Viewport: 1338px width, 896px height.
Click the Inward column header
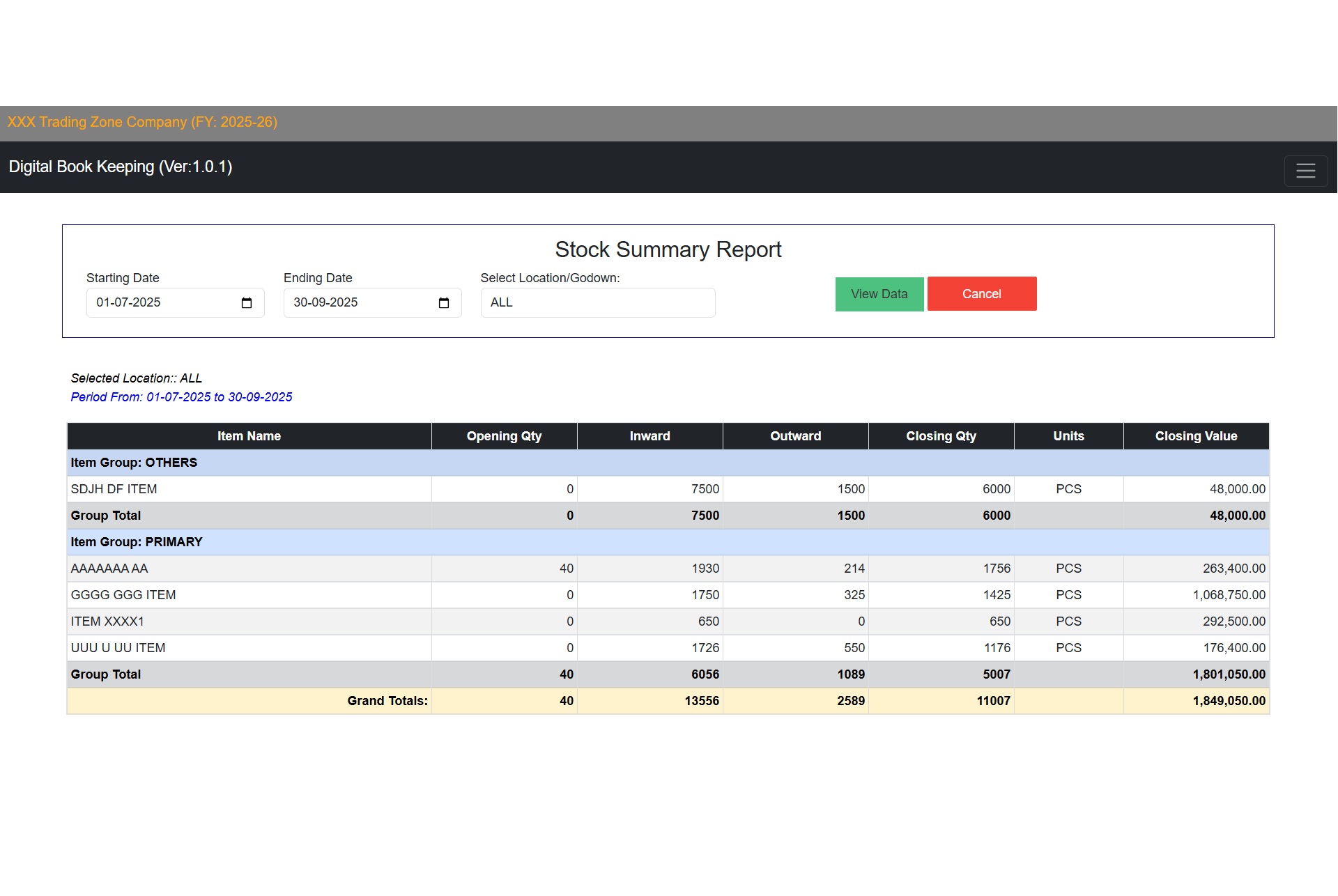(x=649, y=436)
